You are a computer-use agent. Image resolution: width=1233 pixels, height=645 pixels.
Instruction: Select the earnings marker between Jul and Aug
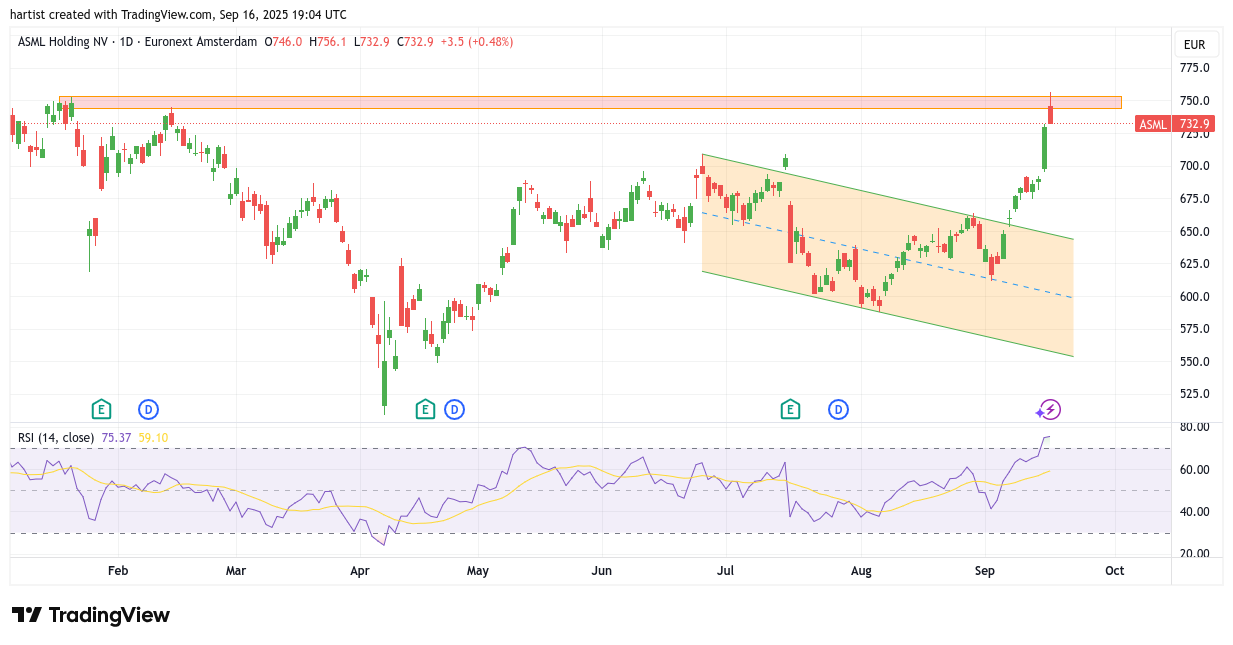click(790, 409)
